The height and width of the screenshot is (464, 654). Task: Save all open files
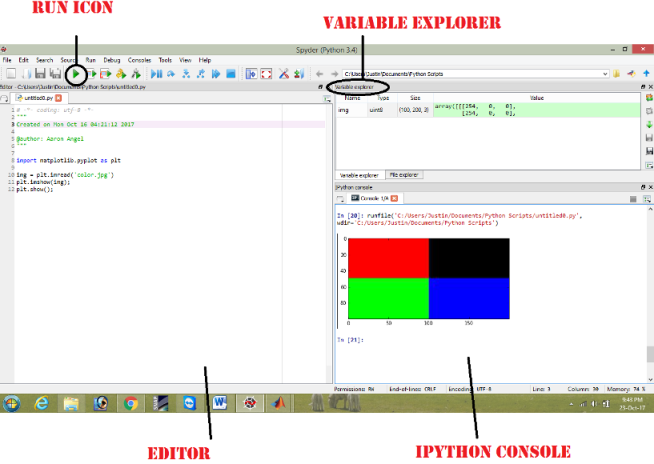55,74
